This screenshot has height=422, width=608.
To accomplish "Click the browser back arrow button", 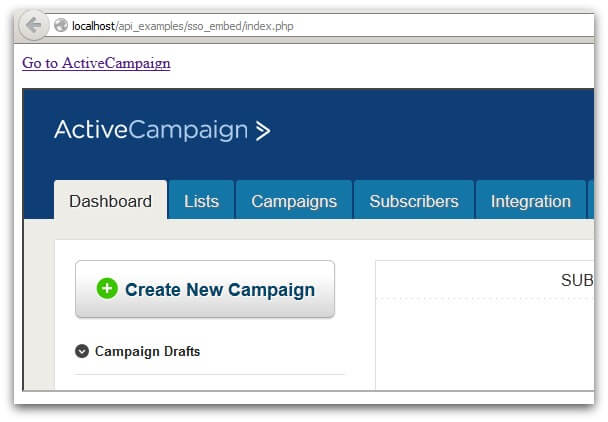I will coord(34,26).
